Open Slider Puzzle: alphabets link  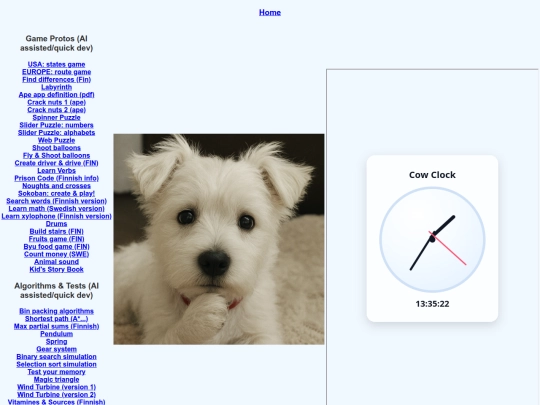click(x=56, y=133)
